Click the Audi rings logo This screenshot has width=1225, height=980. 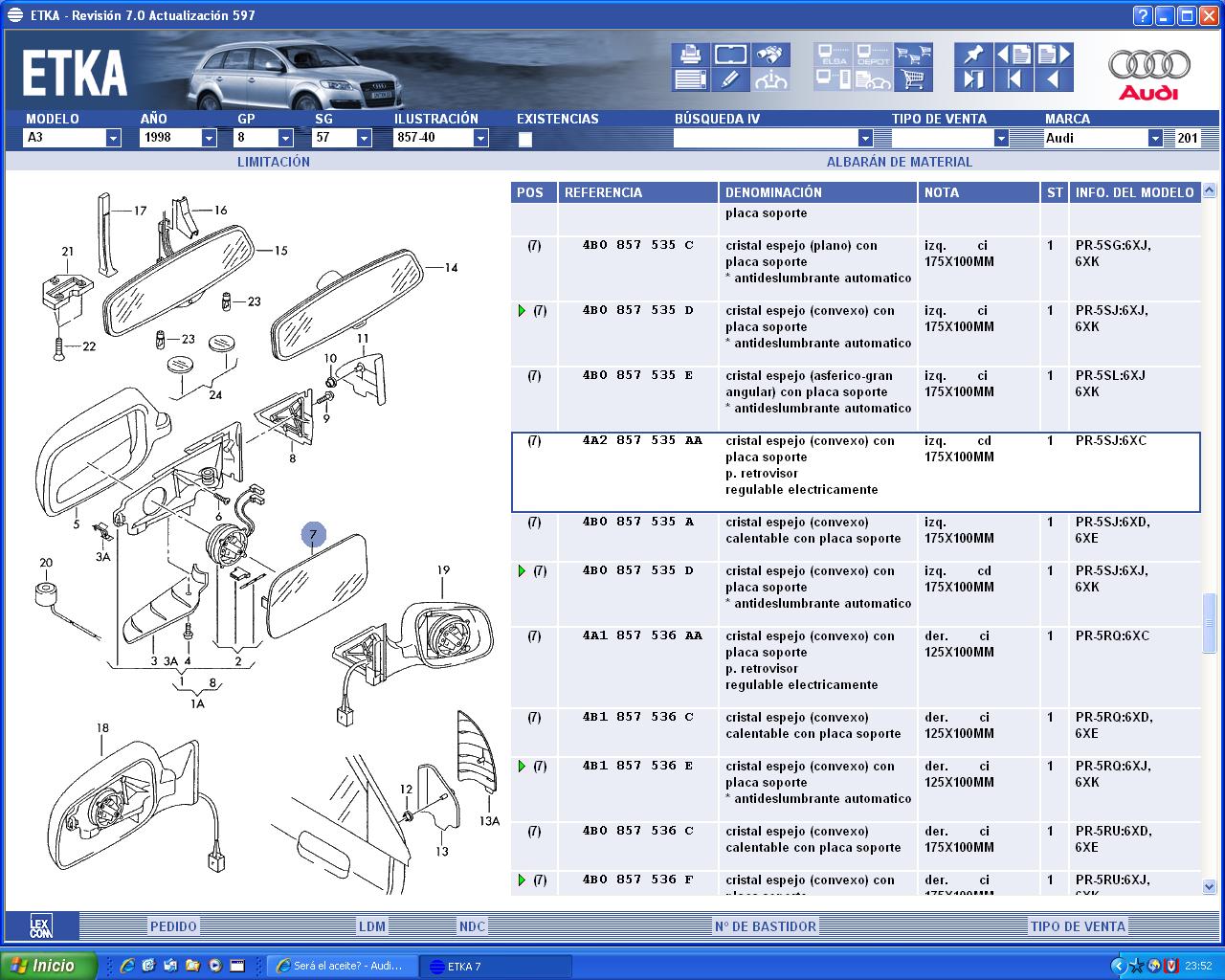click(1149, 74)
